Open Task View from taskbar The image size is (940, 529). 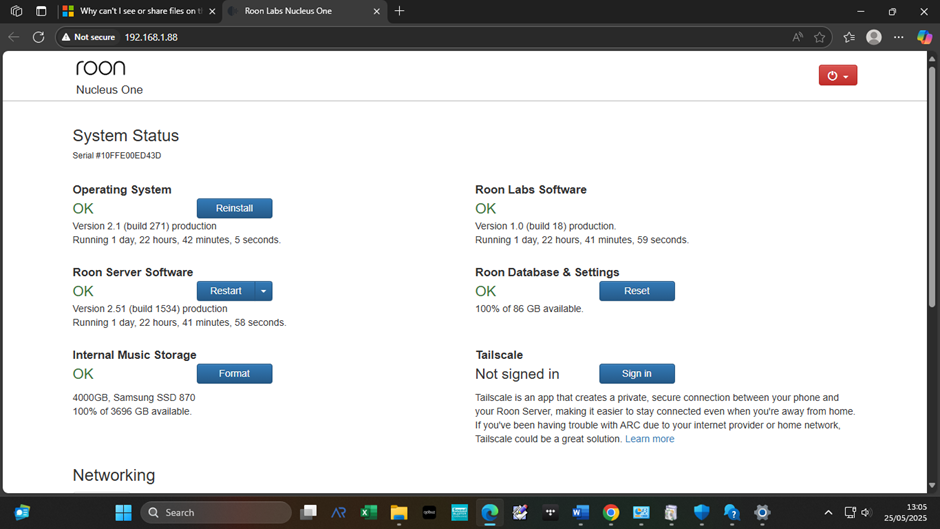pos(308,513)
